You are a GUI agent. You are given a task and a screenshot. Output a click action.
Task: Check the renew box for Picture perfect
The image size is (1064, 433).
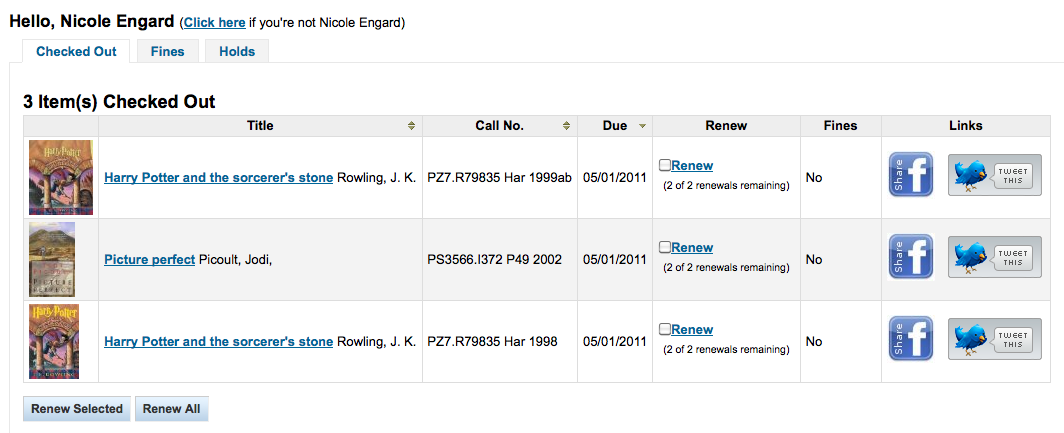(665, 247)
